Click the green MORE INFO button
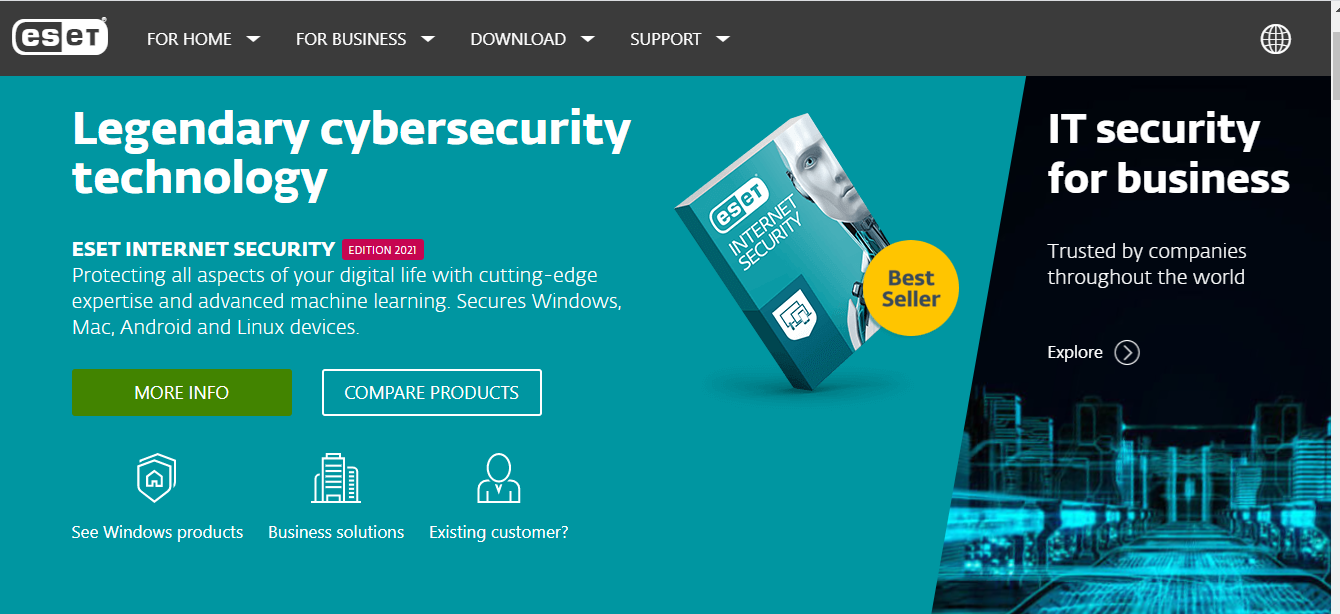 point(182,393)
